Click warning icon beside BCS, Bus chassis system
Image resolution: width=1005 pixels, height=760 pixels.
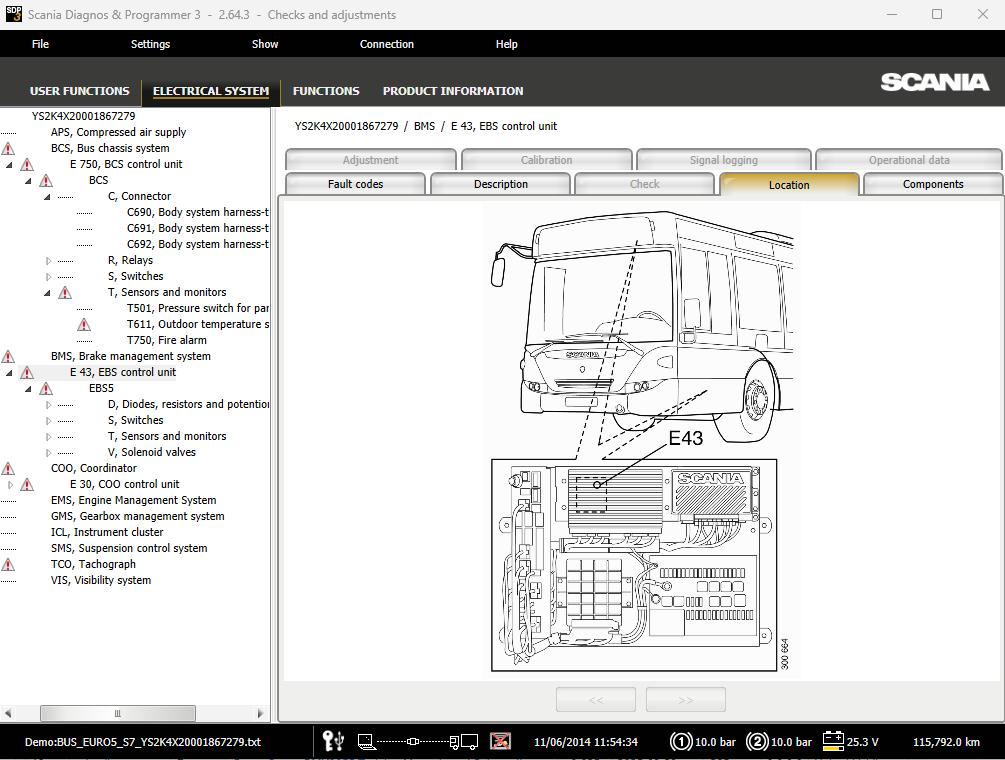8,149
